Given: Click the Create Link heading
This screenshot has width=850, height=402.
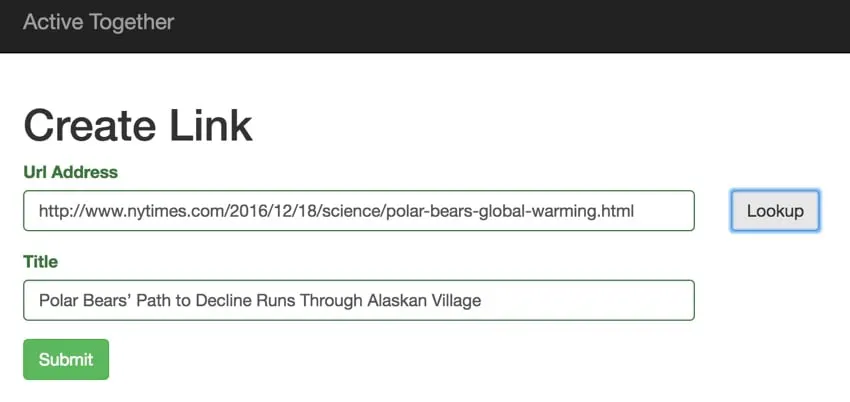Looking at the screenshot, I should [x=138, y=125].
